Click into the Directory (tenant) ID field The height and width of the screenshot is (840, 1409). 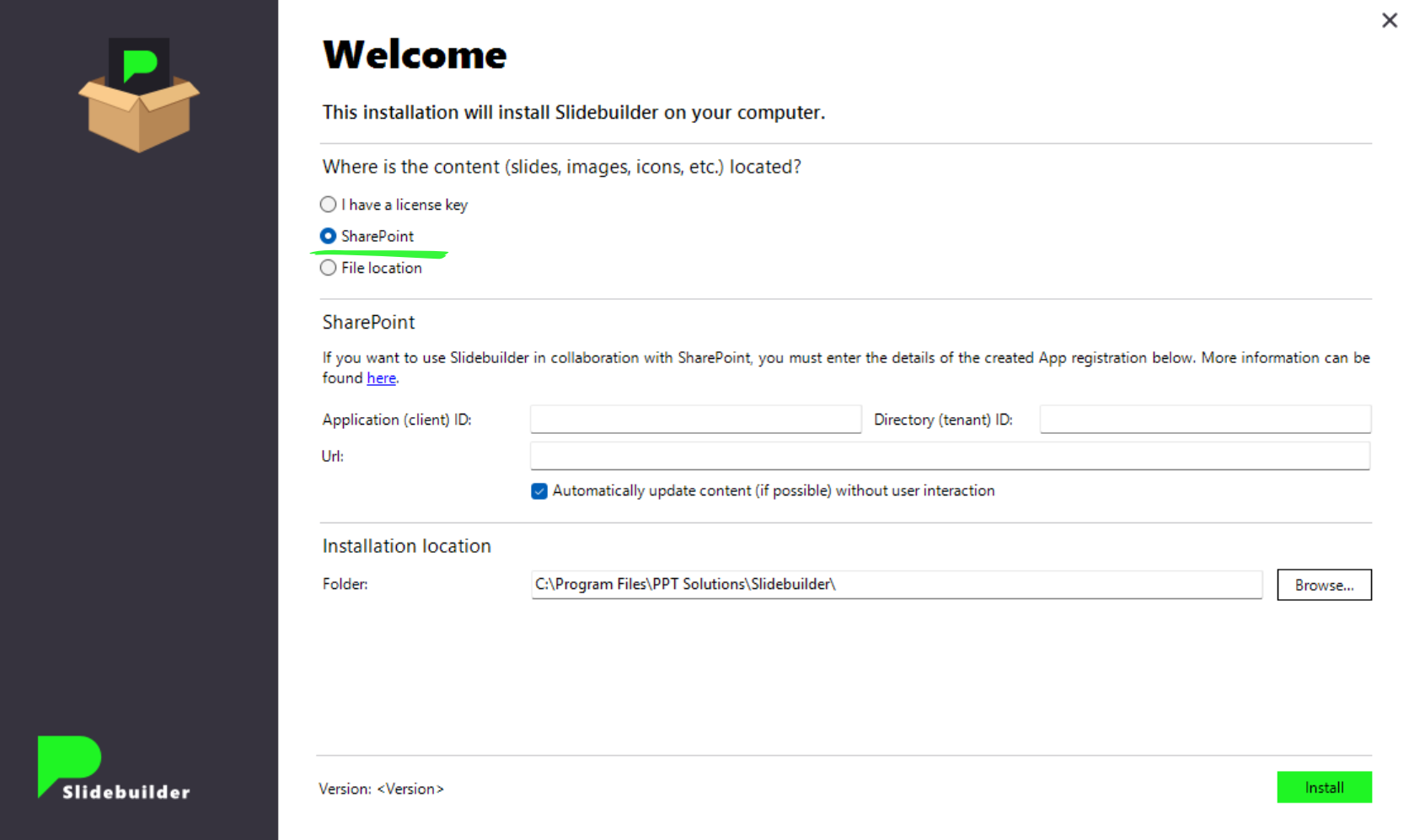pyautogui.click(x=1205, y=419)
